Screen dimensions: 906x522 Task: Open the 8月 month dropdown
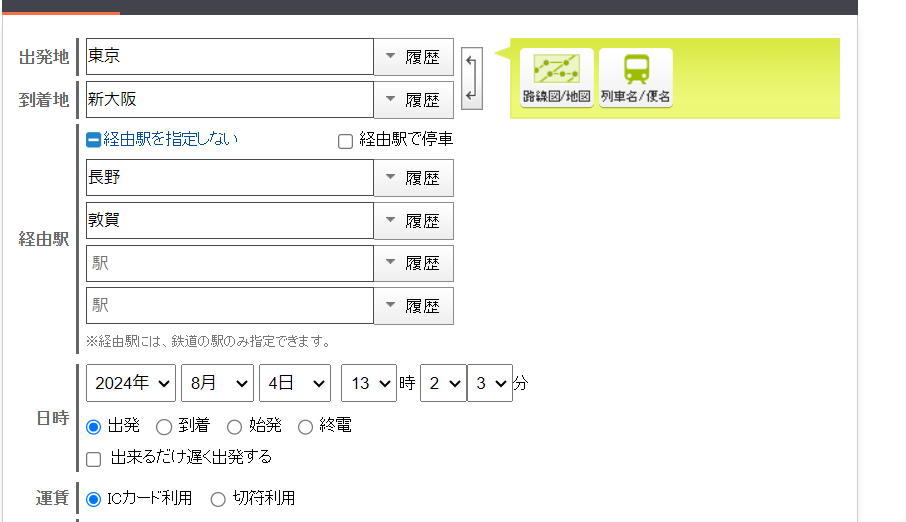[217, 383]
